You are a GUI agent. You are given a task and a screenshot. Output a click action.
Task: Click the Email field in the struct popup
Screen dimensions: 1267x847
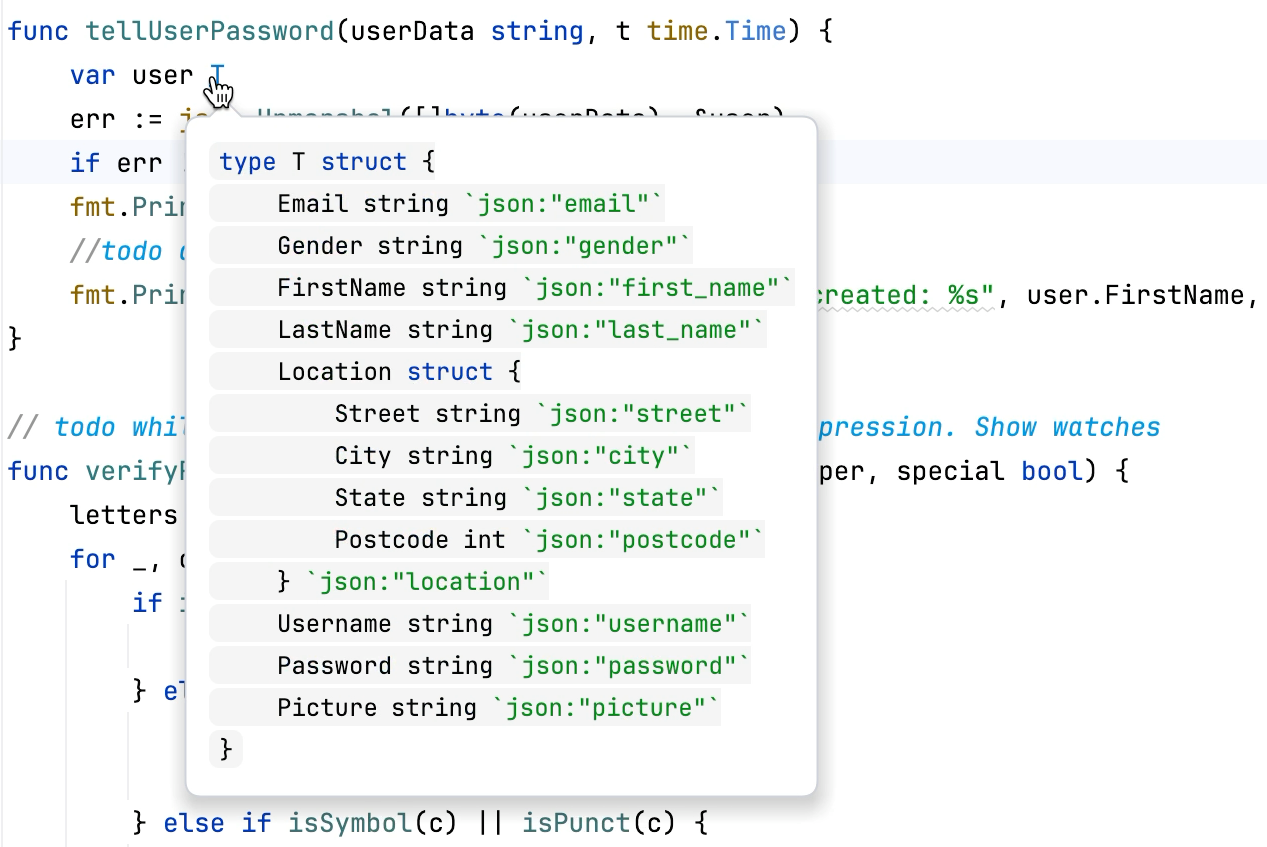(311, 203)
